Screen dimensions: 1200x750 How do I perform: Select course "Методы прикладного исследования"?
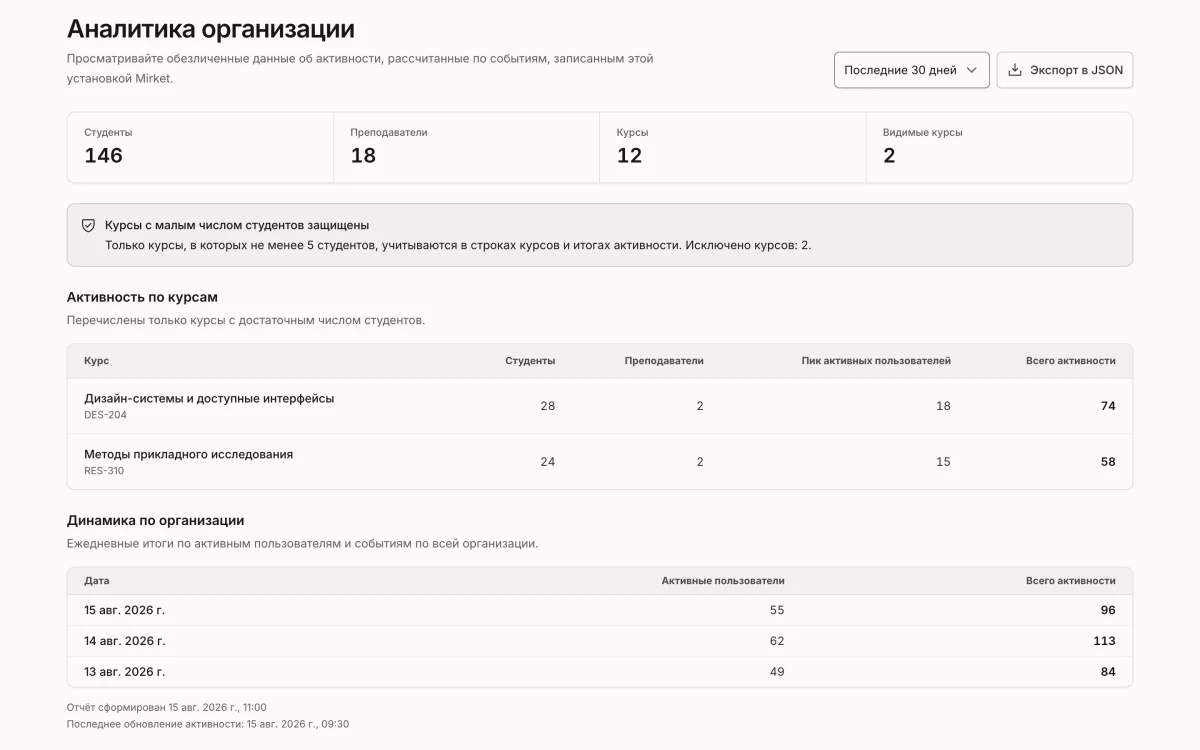189,454
